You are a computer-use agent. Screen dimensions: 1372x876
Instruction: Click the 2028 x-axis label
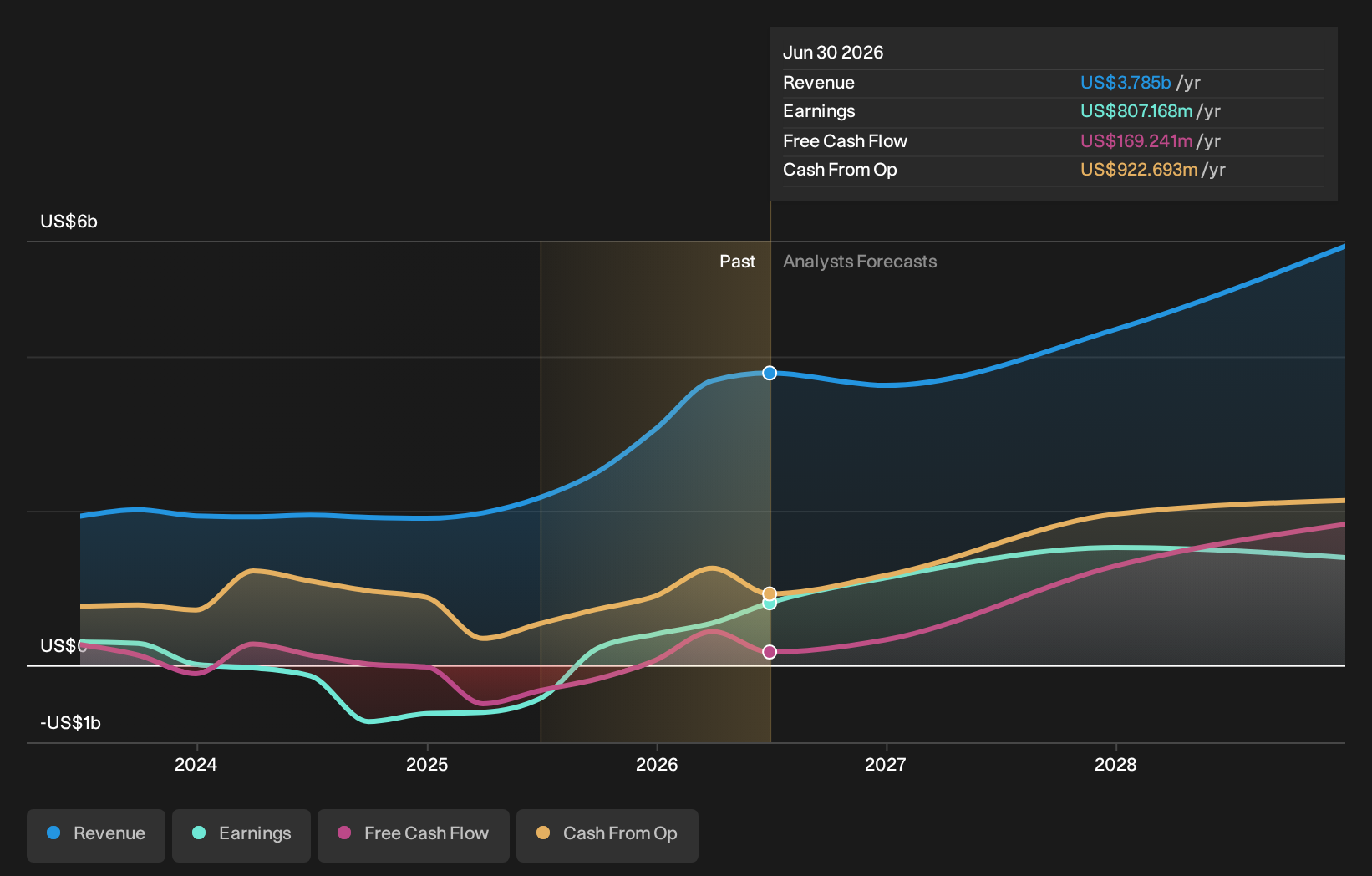tap(1115, 764)
